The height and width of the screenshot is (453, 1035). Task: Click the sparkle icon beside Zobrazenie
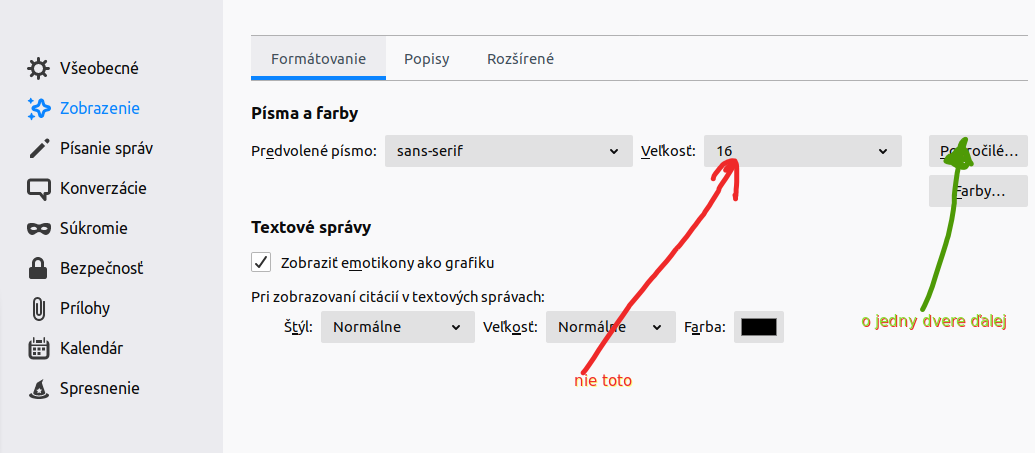click(x=39, y=109)
